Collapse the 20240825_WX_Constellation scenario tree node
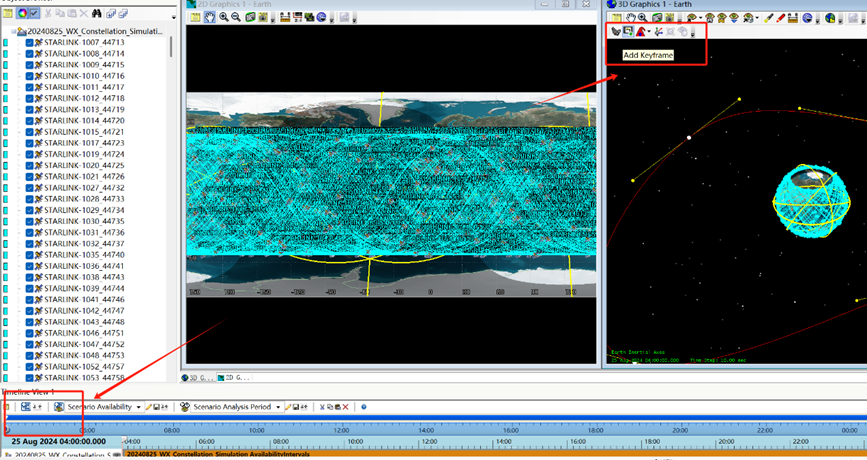Screen dimensions: 867x460 (x=14, y=32)
